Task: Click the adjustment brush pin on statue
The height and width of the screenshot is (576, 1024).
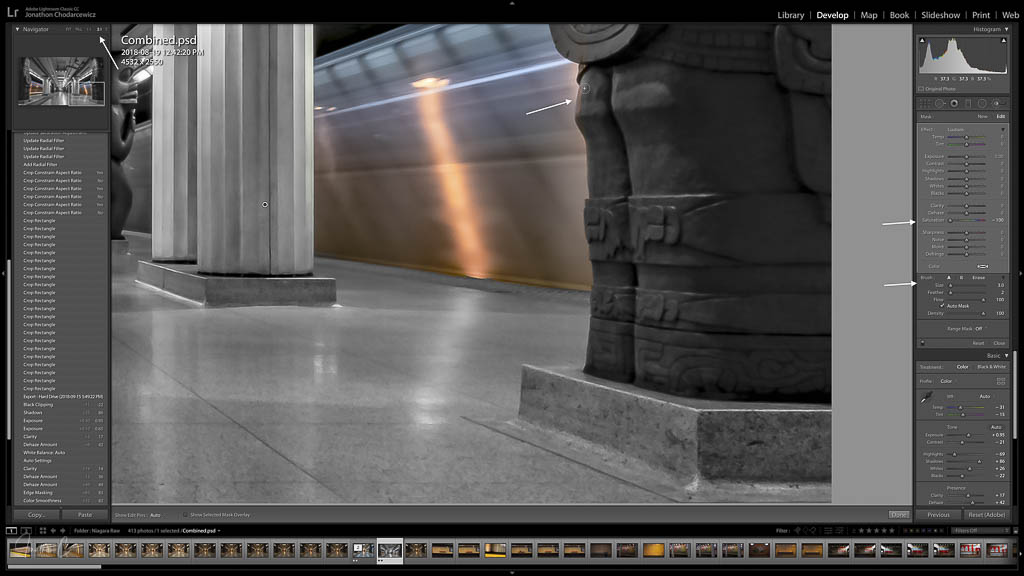Action: (x=585, y=89)
